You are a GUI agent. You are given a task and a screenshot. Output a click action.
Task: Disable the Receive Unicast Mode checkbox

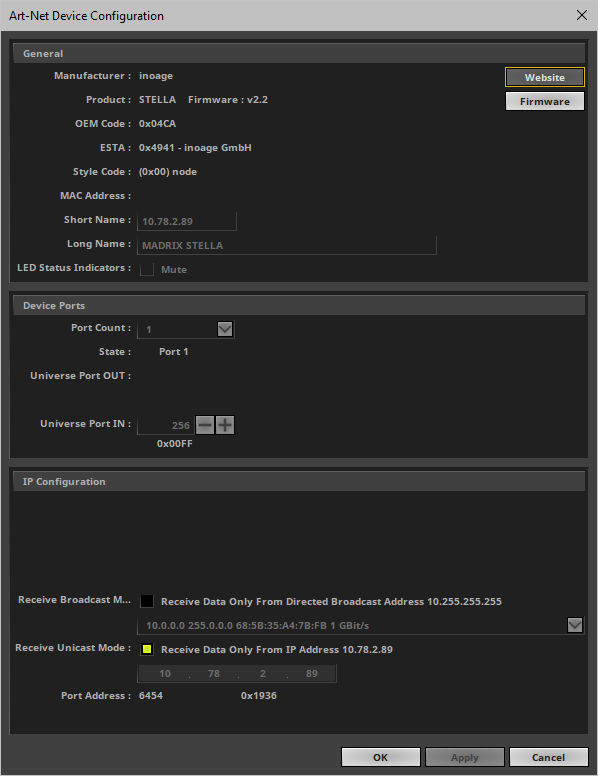point(147,649)
